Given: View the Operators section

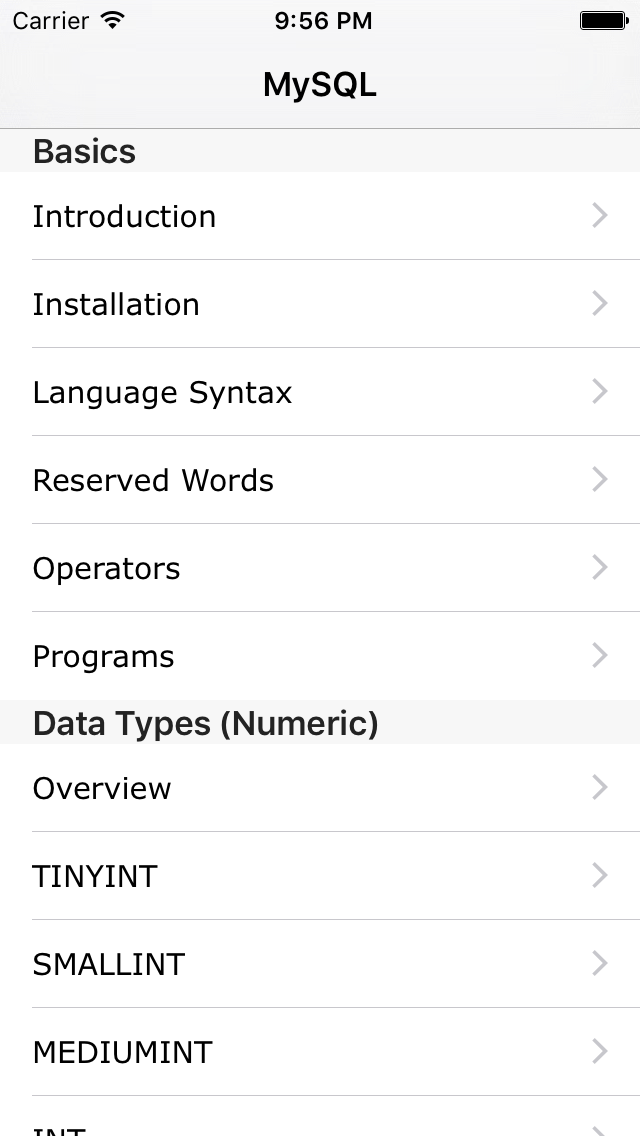Looking at the screenshot, I should click(107, 568).
